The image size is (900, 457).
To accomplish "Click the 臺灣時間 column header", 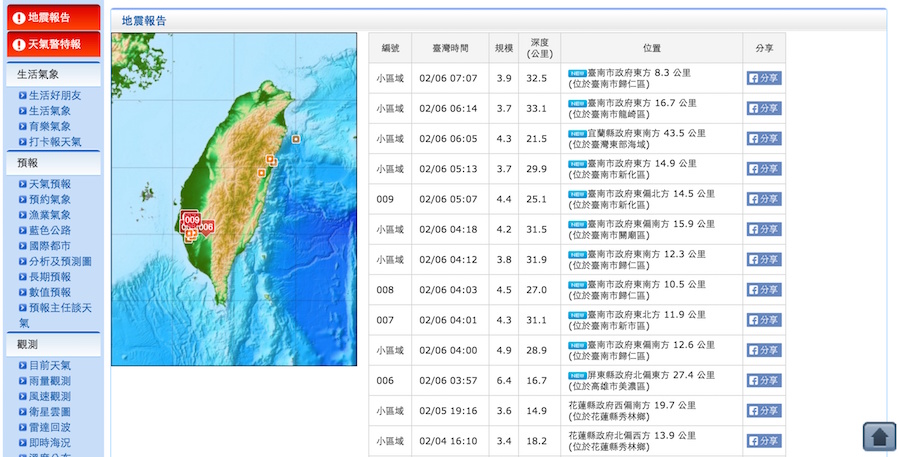I will click(451, 48).
